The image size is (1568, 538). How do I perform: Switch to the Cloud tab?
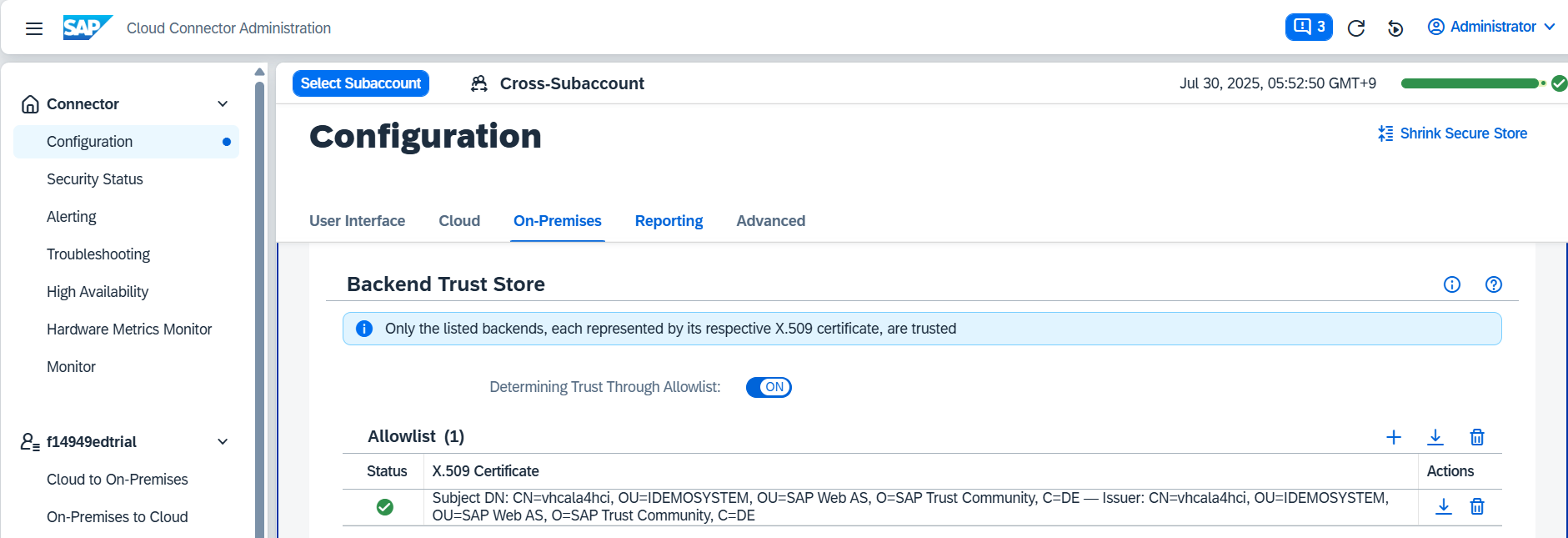click(459, 221)
